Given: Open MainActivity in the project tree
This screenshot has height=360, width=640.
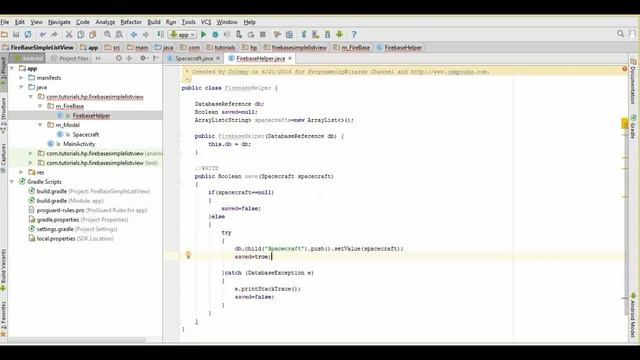Looking at the screenshot, I should [79, 144].
